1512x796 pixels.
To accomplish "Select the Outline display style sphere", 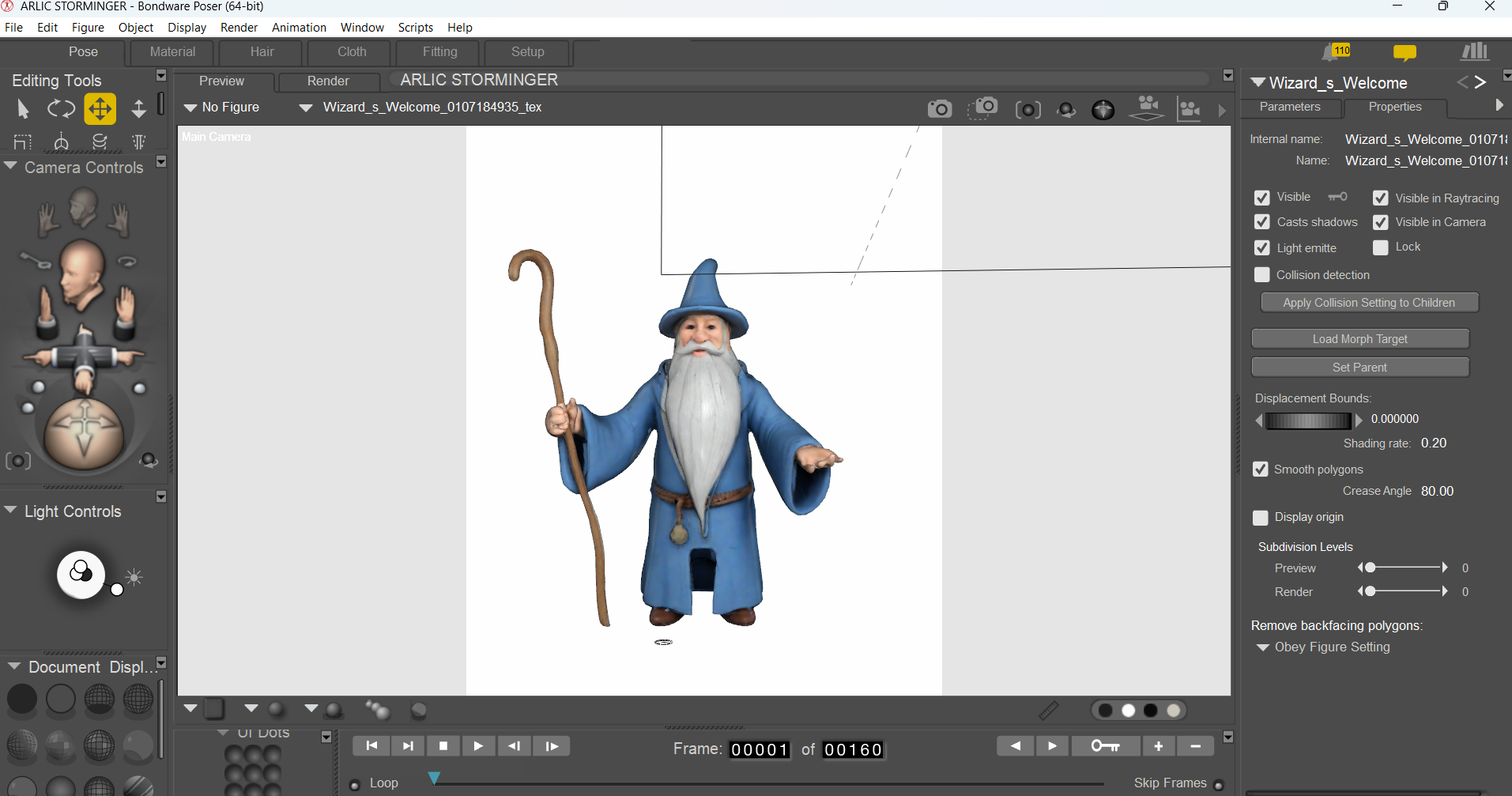I will tap(61, 699).
